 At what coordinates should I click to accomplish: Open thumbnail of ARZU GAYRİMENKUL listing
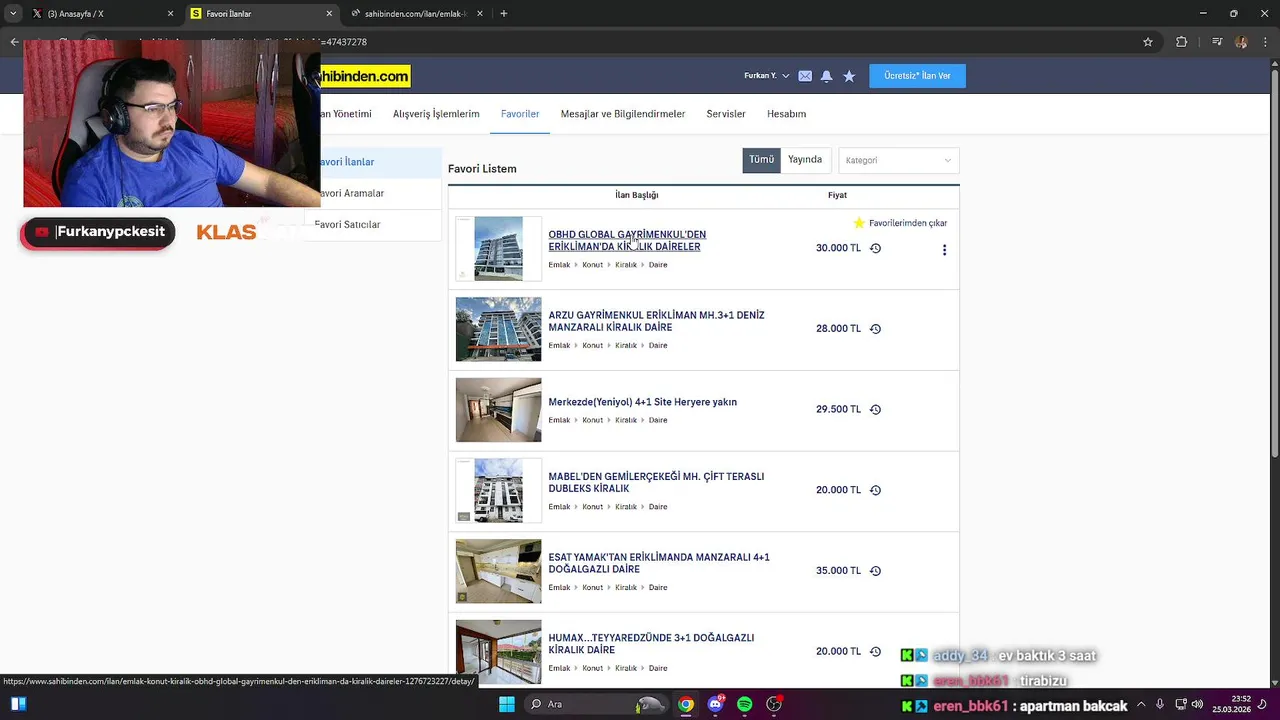498,329
